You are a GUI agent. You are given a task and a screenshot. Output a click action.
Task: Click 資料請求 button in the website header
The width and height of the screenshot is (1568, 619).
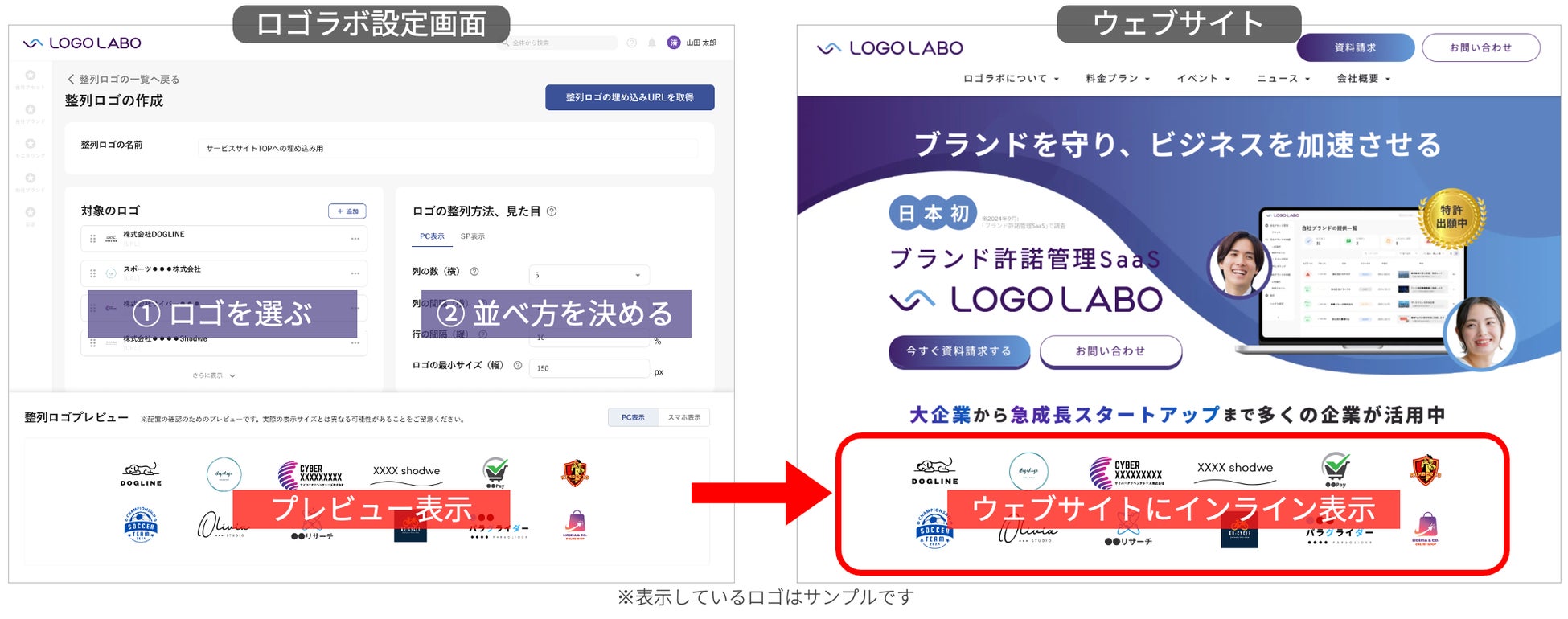click(x=1356, y=47)
